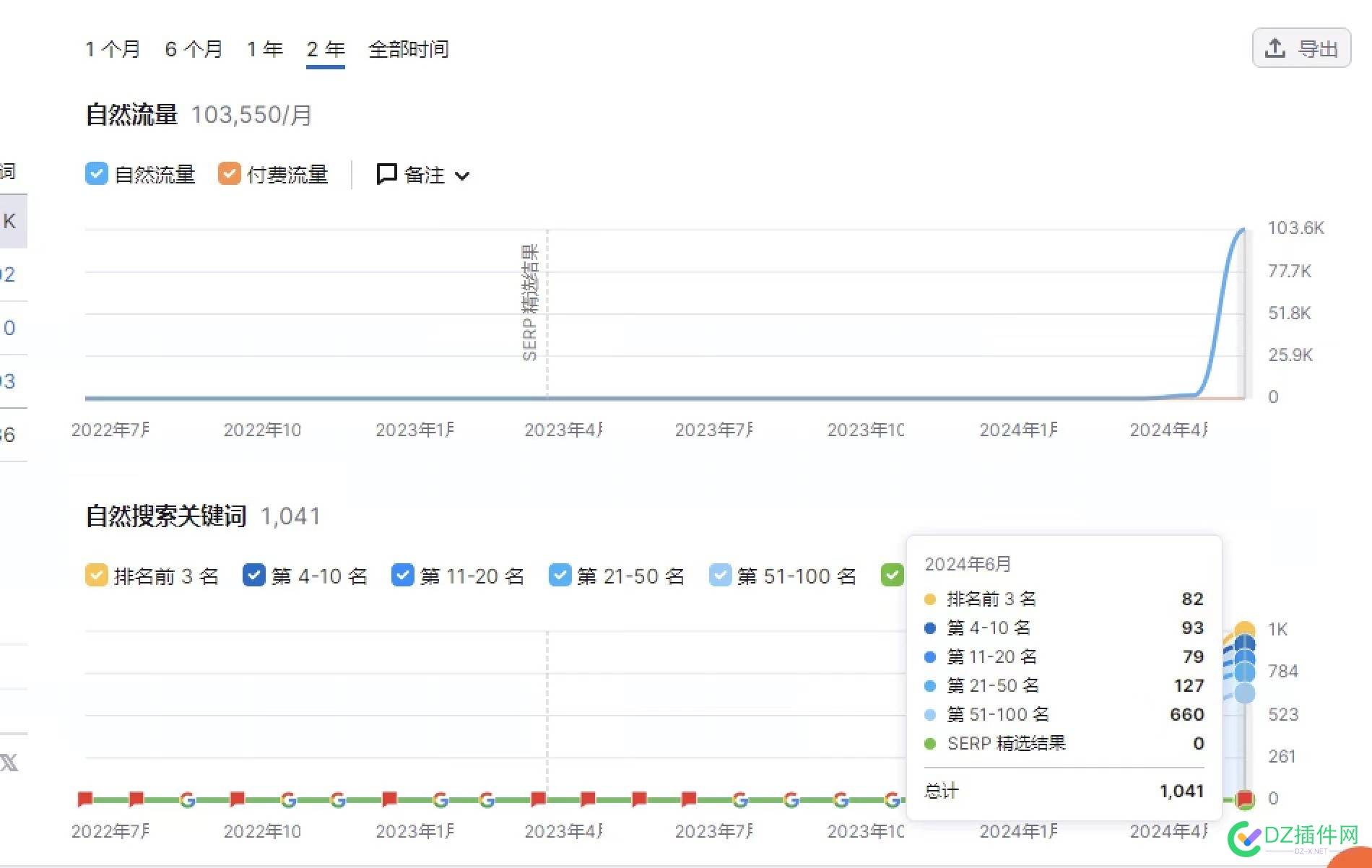Click the 第 11-20 名 tooltip value 79
This screenshot has height=868, width=1372.
(x=1193, y=656)
